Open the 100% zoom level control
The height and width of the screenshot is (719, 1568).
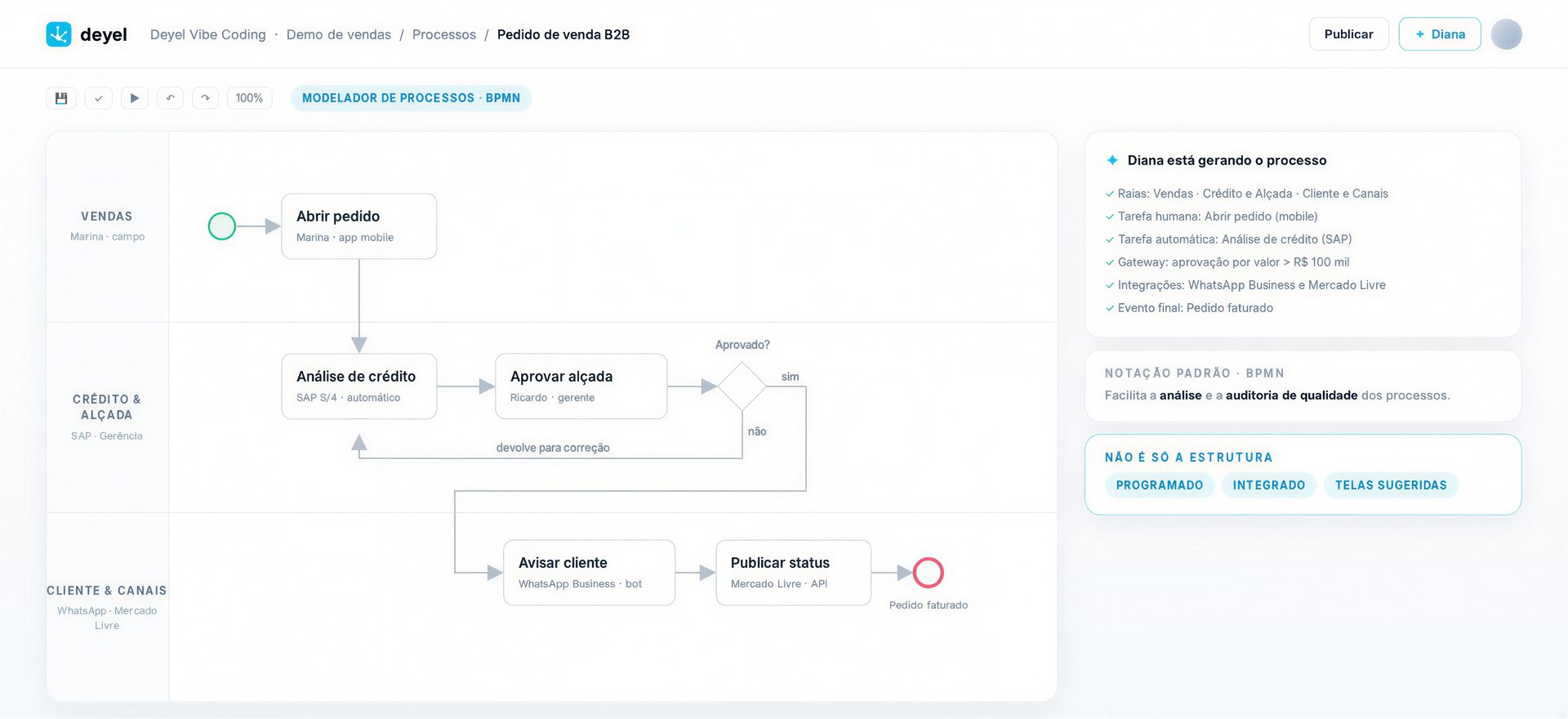click(249, 98)
